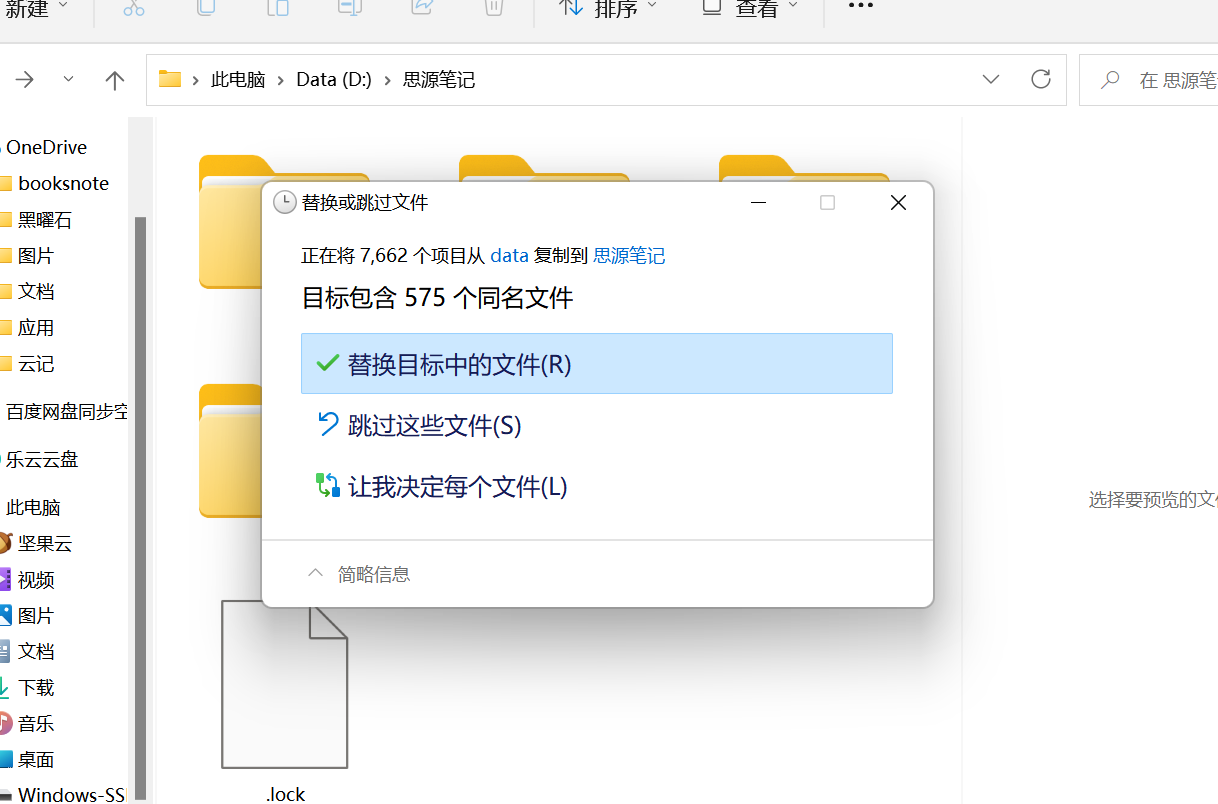Viewport: 1218px width, 804px height.
Task: Open 桌面 desktop in sidebar
Action: coord(36,760)
